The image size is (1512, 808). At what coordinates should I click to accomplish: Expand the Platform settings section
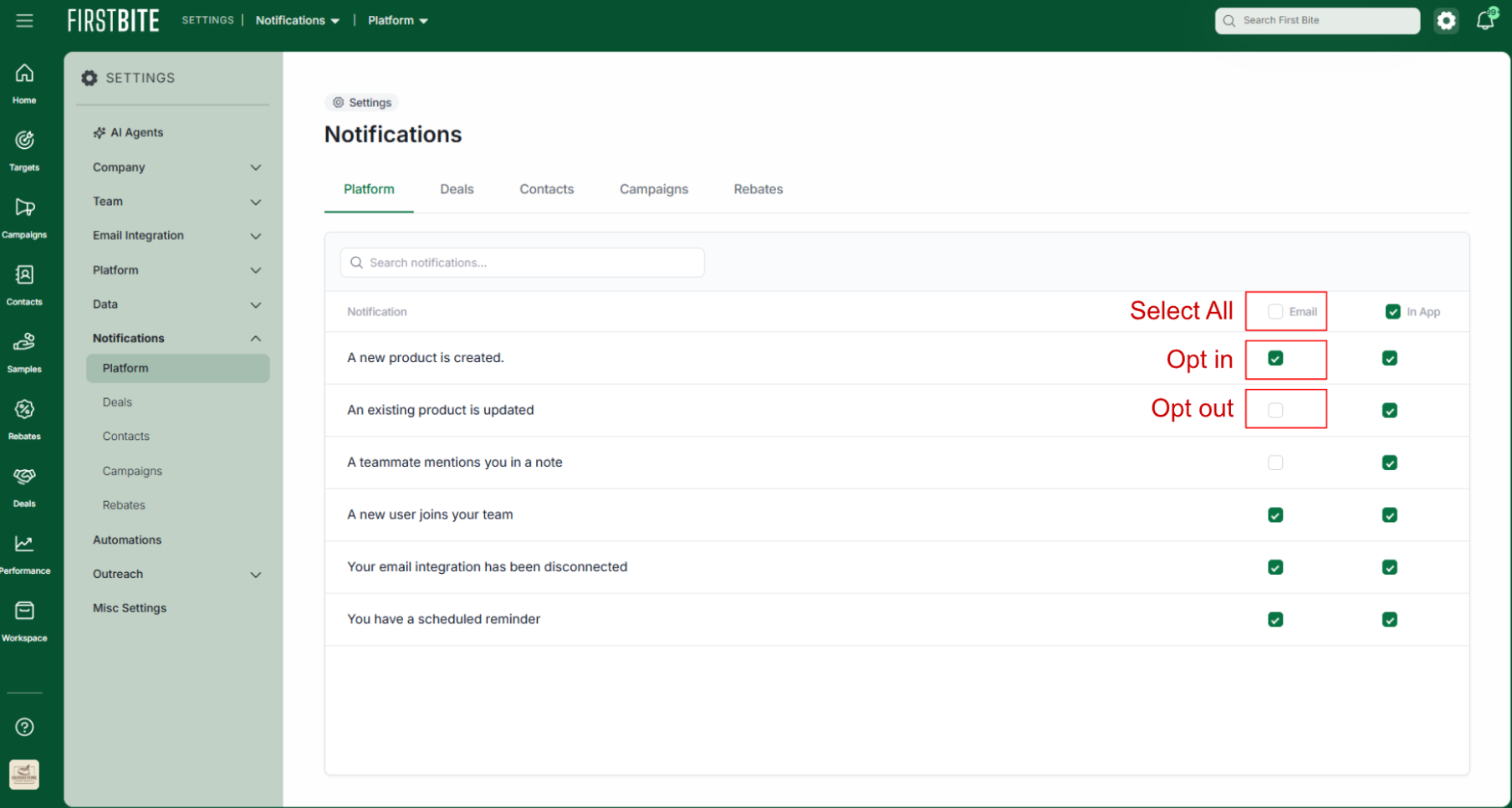(177, 270)
